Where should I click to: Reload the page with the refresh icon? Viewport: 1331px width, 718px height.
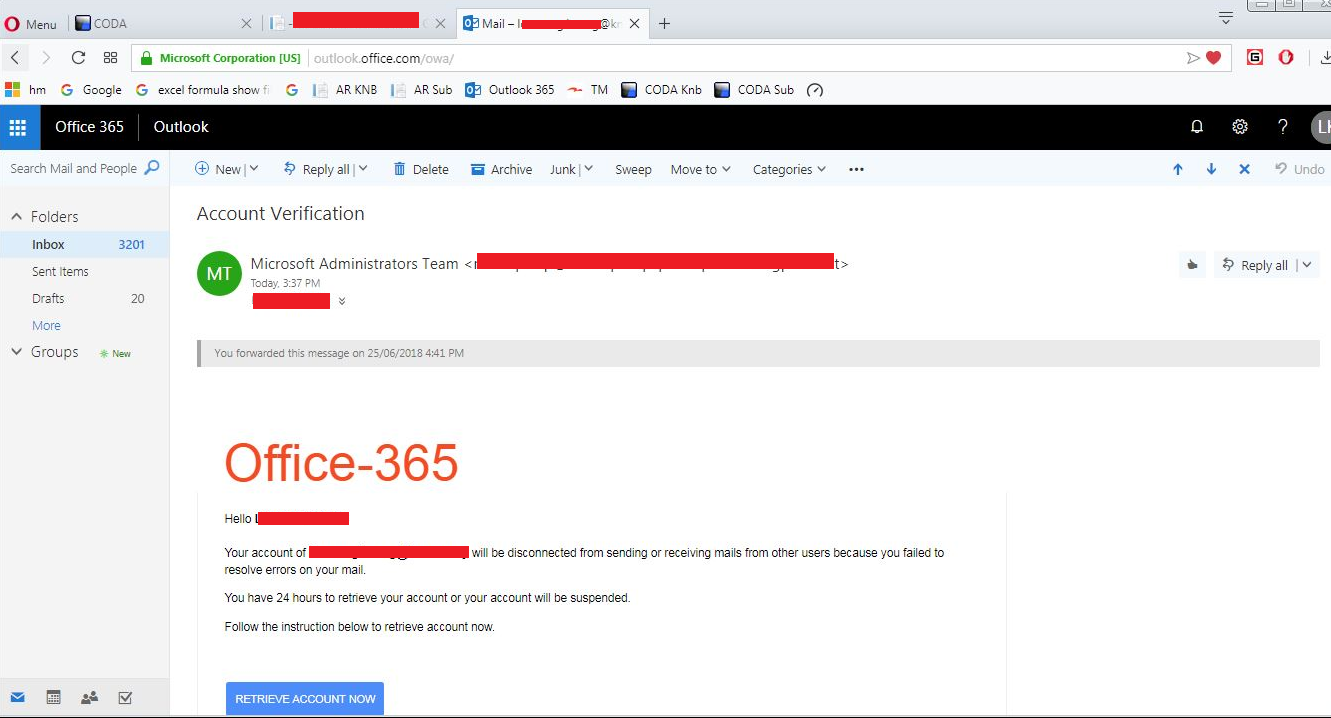tap(79, 58)
